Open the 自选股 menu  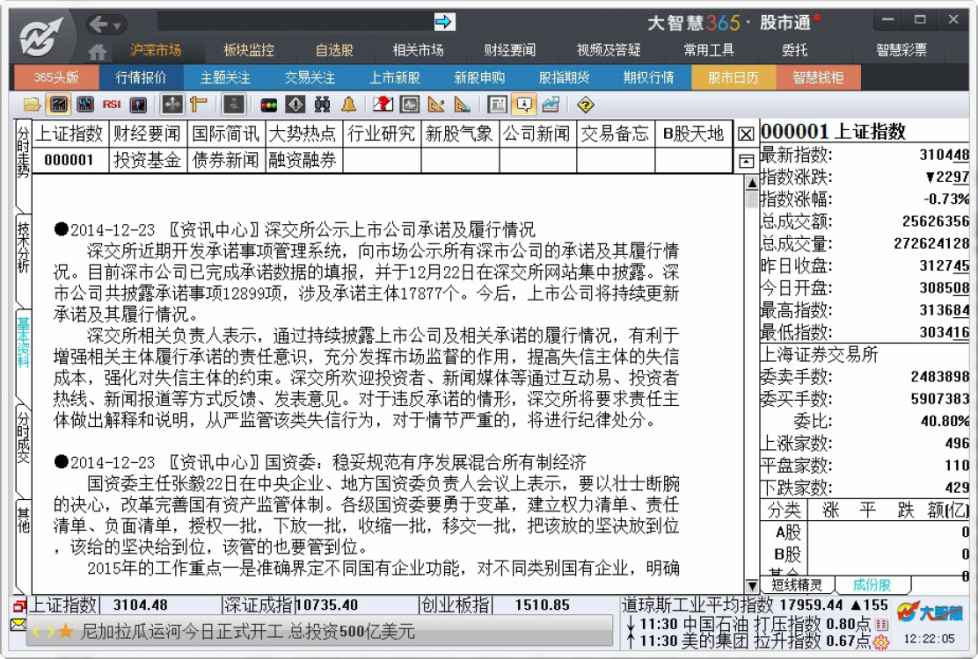click(x=334, y=50)
